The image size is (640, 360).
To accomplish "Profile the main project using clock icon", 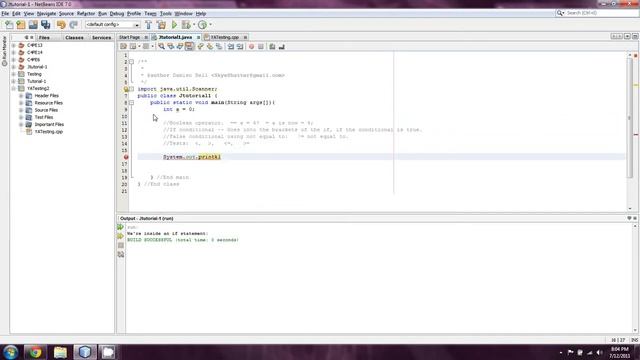I will click(x=202, y=25).
